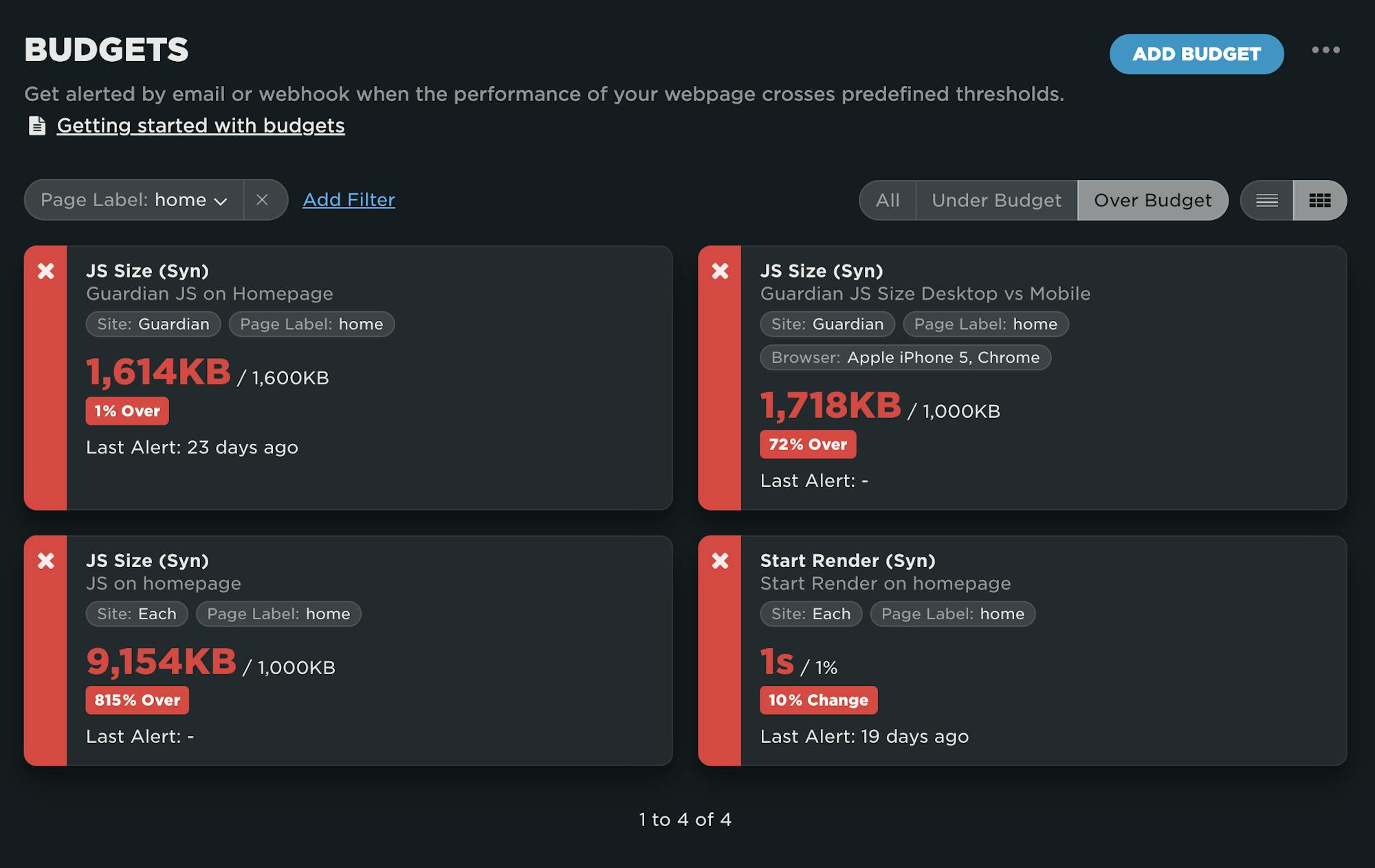Open the three-dot more options menu
This screenshot has width=1375, height=868.
[x=1325, y=50]
